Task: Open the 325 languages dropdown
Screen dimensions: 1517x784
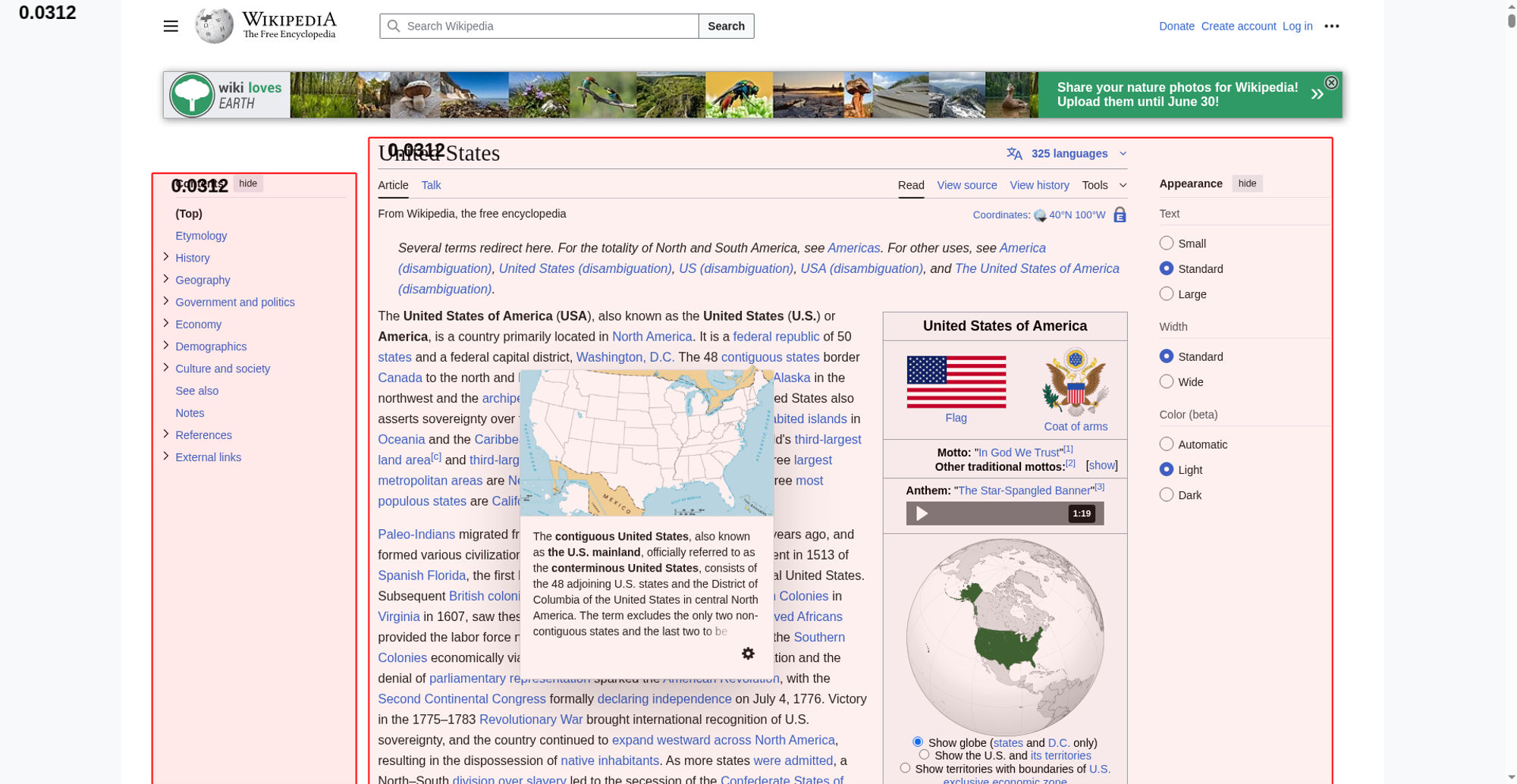Action: 1068,153
